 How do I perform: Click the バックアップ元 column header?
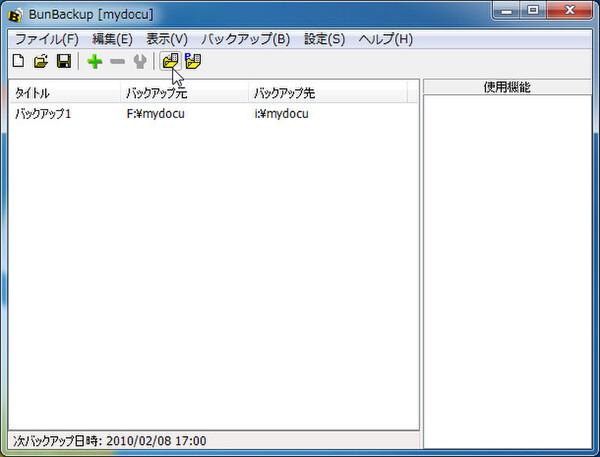185,93
